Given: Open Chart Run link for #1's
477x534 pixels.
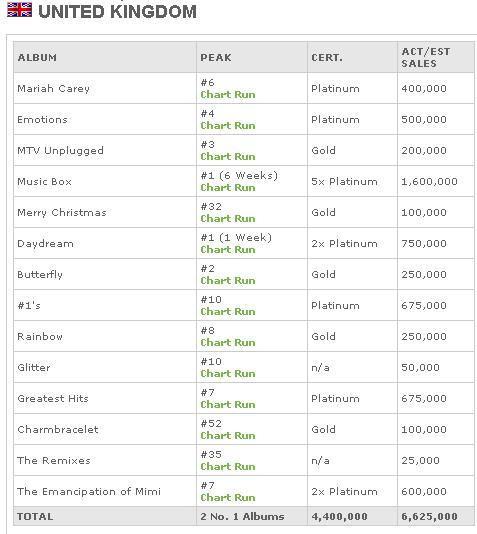Looking at the screenshot, I should (228, 311).
